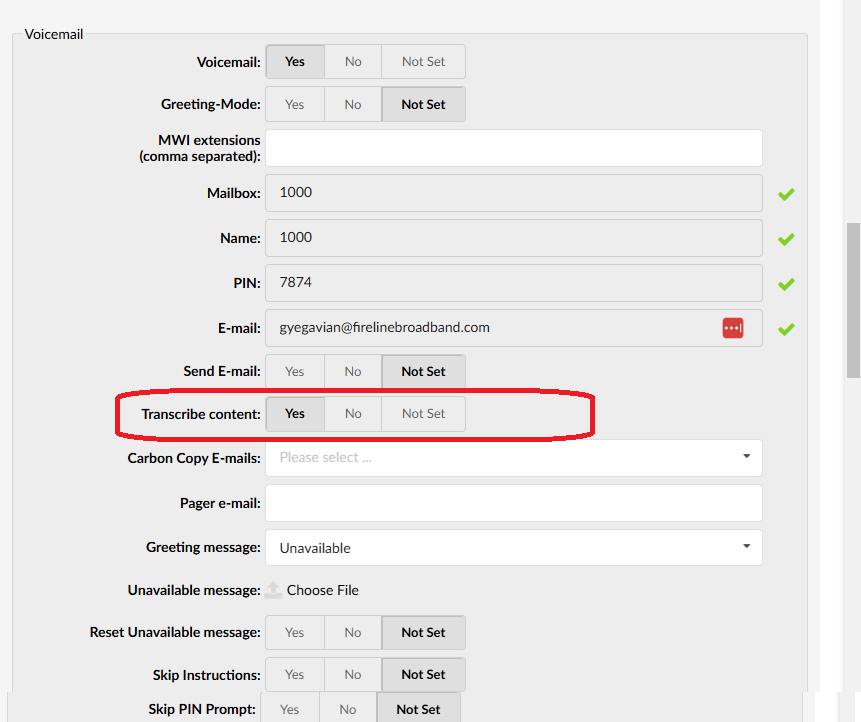Image resolution: width=861 pixels, height=722 pixels.
Task: Set Skip Instructions to Yes
Action: pyautogui.click(x=295, y=674)
